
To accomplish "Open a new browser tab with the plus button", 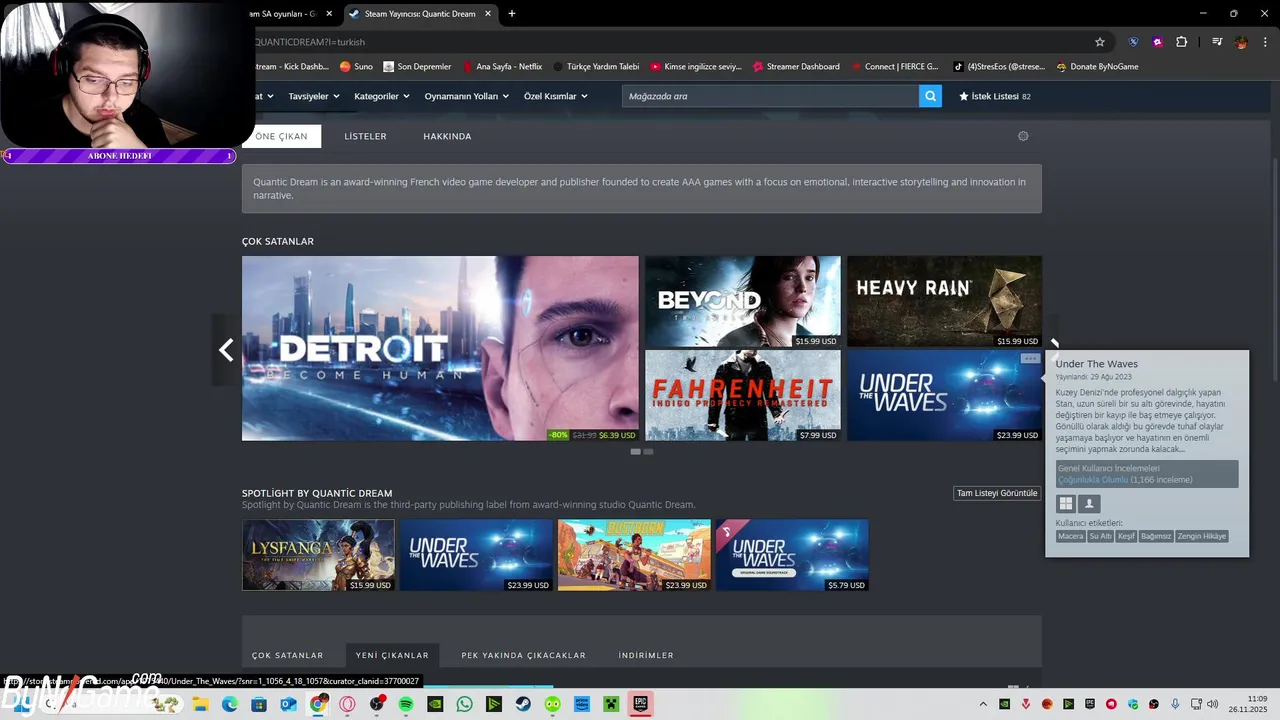I will coord(512,14).
